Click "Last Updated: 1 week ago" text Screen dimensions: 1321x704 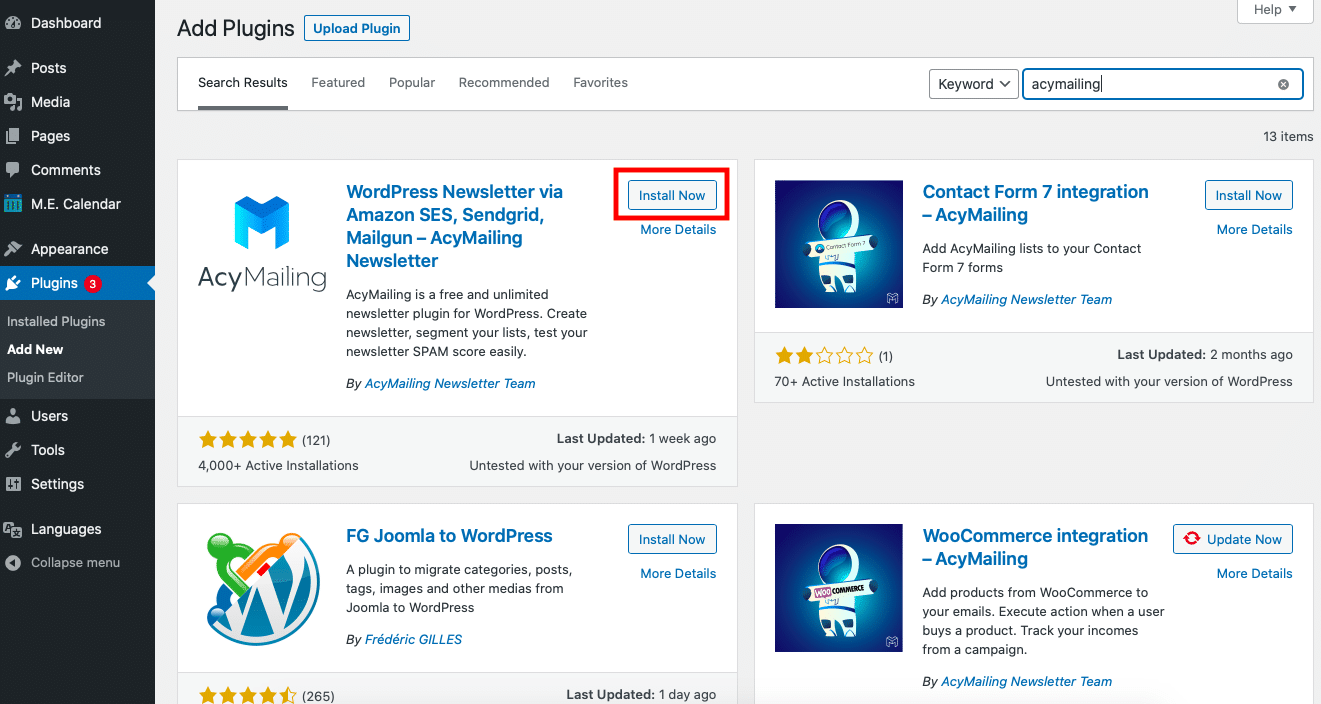[x=636, y=438]
